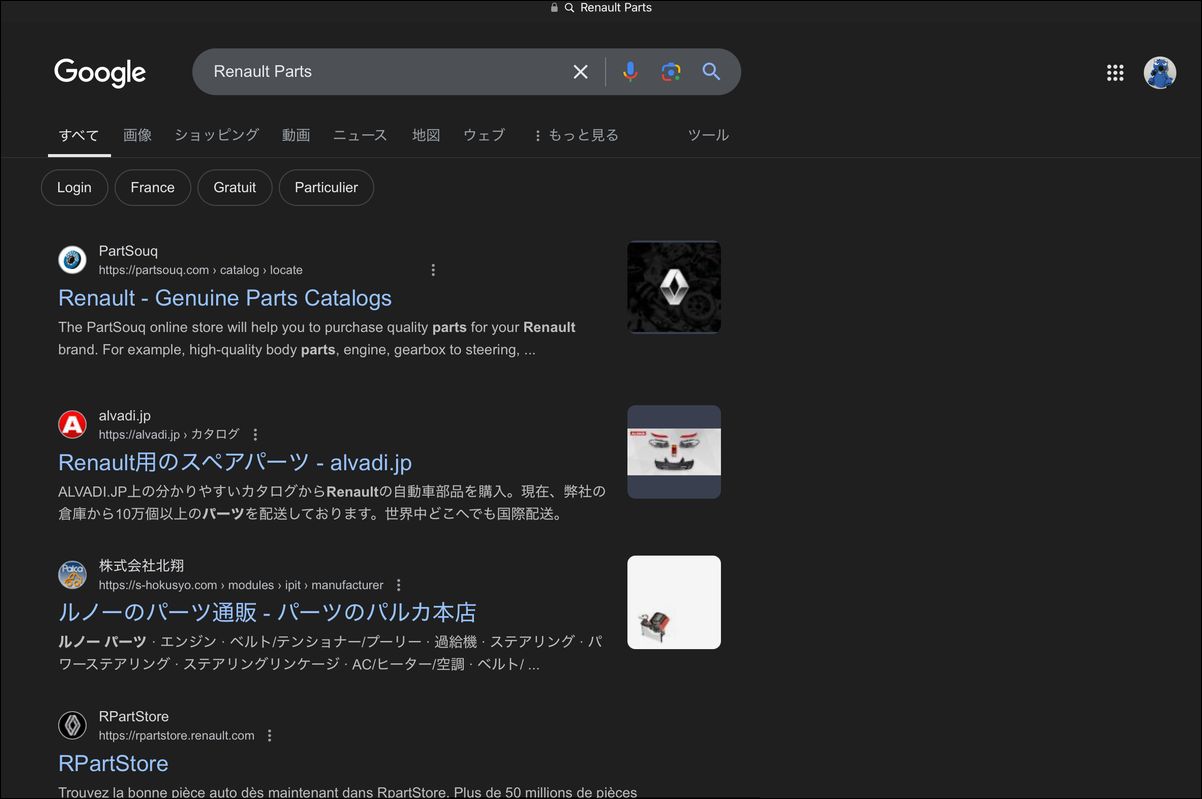This screenshot has width=1202, height=799.
Task: Open the Google apps grid
Action: click(x=1115, y=72)
